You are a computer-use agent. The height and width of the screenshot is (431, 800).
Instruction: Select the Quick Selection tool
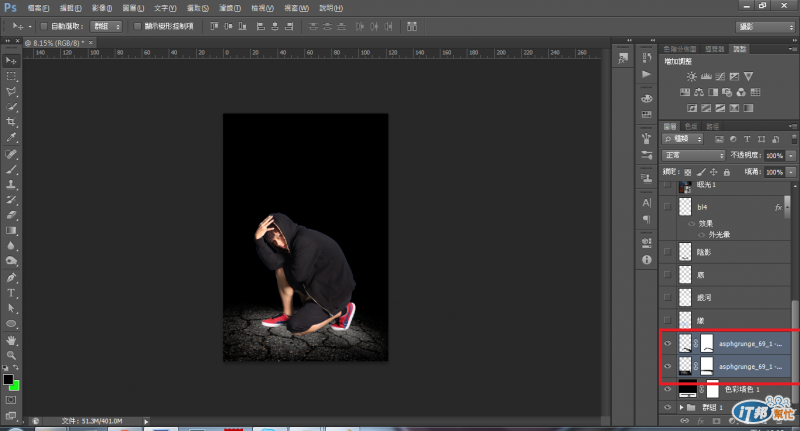tap(11, 107)
